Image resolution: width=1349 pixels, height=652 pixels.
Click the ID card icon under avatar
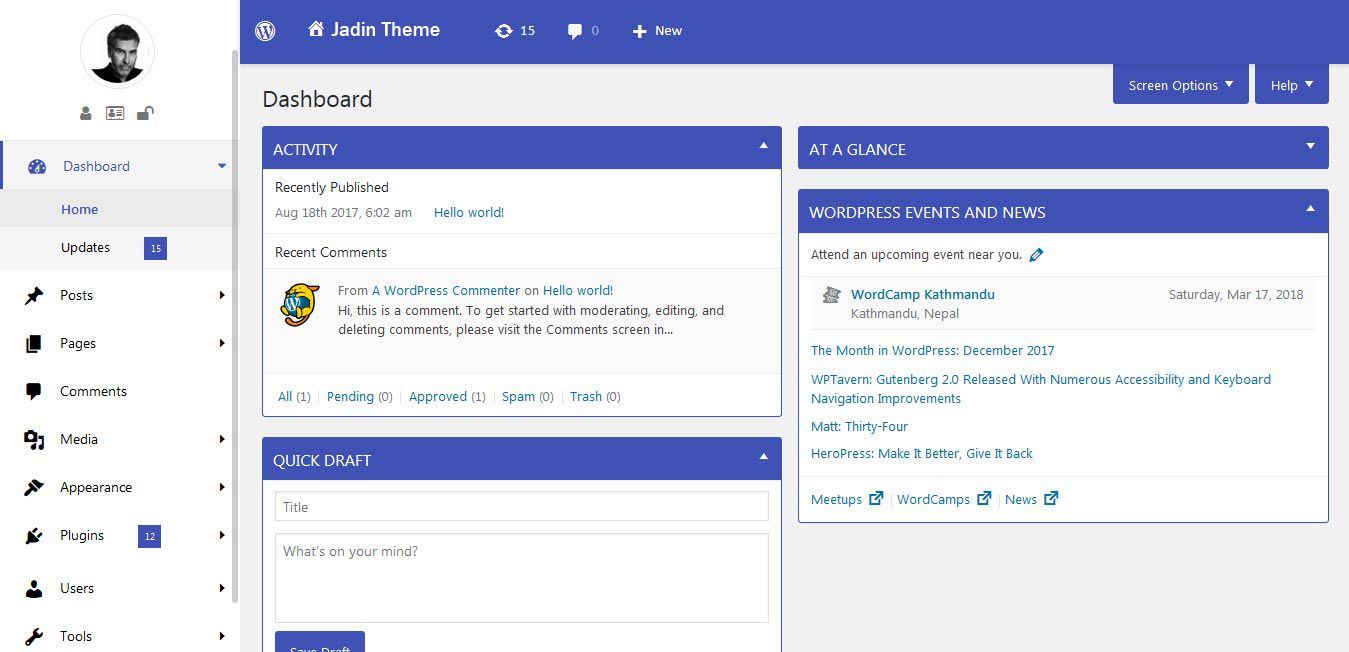(x=115, y=113)
